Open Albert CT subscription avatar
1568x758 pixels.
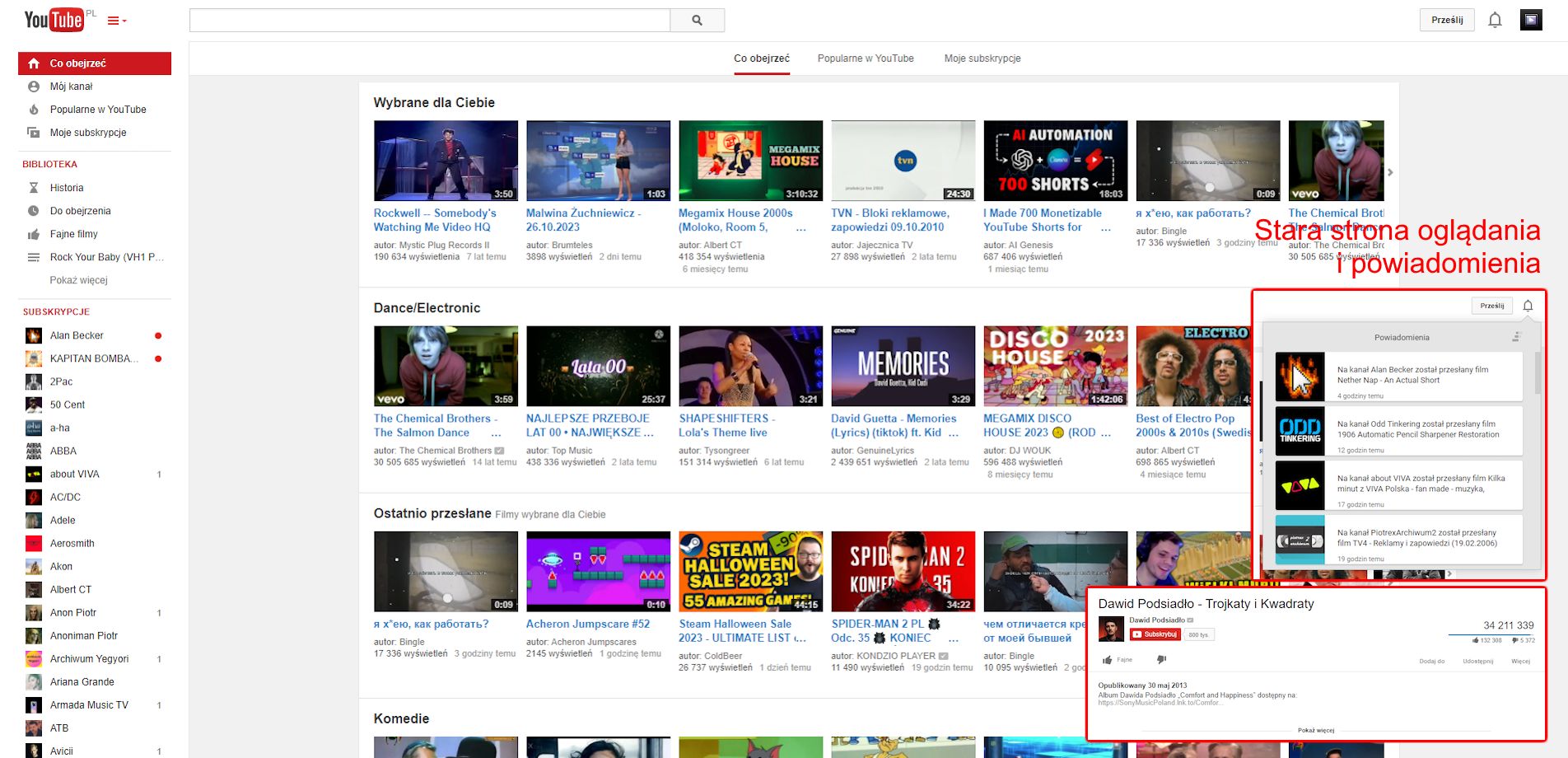(34, 589)
